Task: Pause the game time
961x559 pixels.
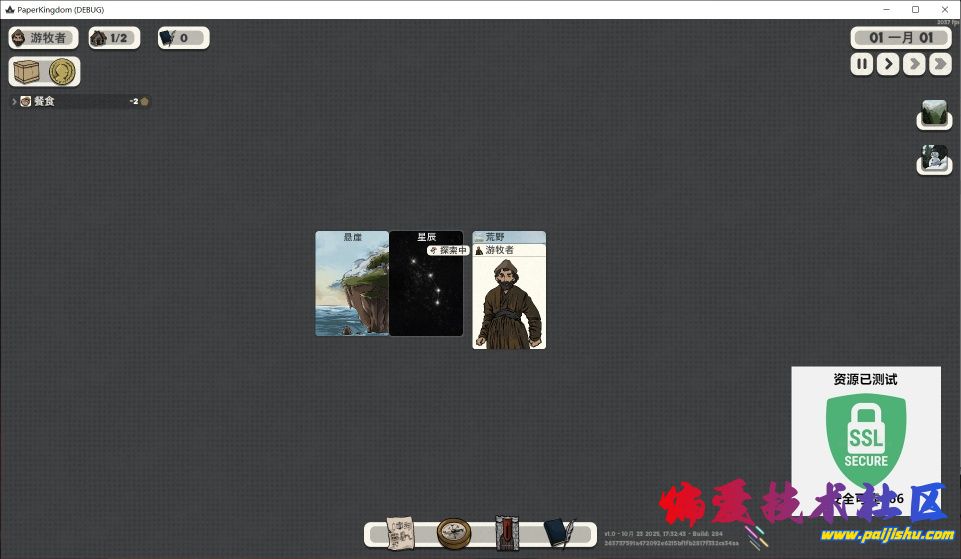Action: point(862,64)
